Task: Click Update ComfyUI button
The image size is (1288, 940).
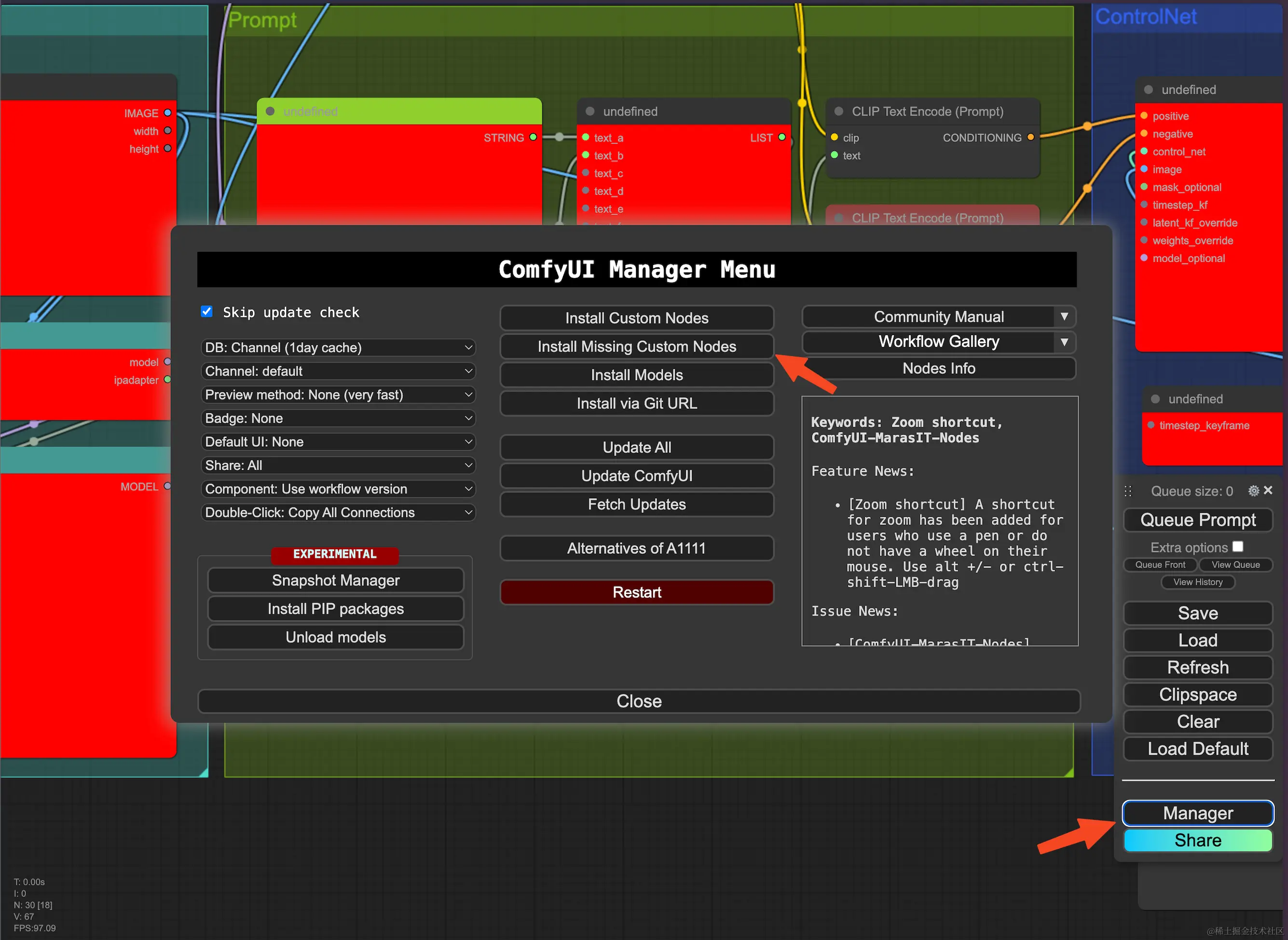Action: [x=637, y=476]
